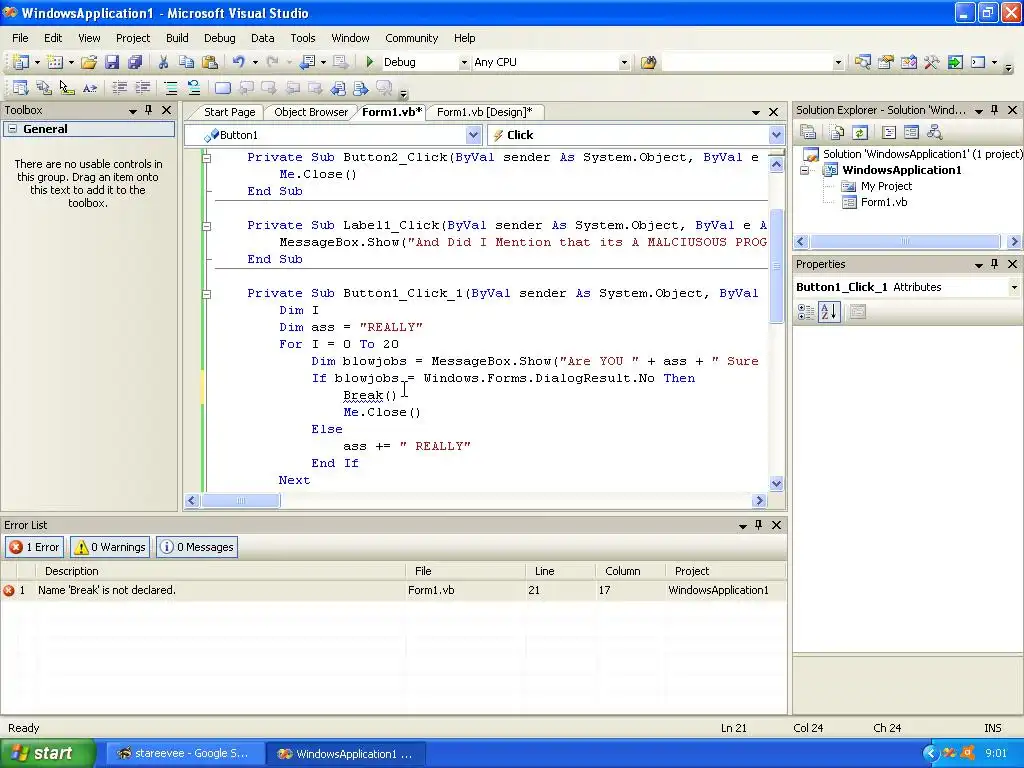Switch to the Start Page tab

[x=229, y=112]
